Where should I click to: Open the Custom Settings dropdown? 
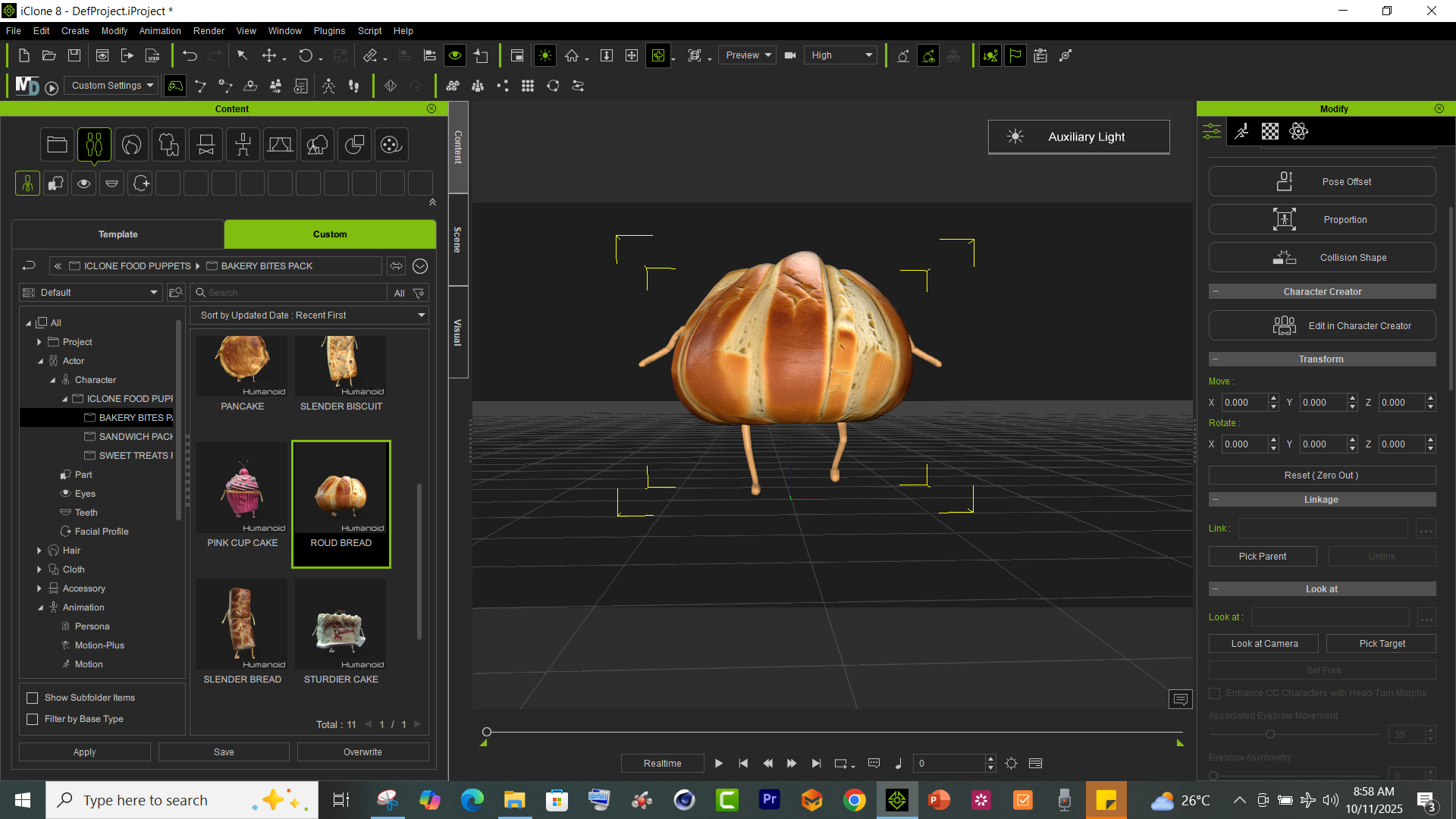(111, 86)
